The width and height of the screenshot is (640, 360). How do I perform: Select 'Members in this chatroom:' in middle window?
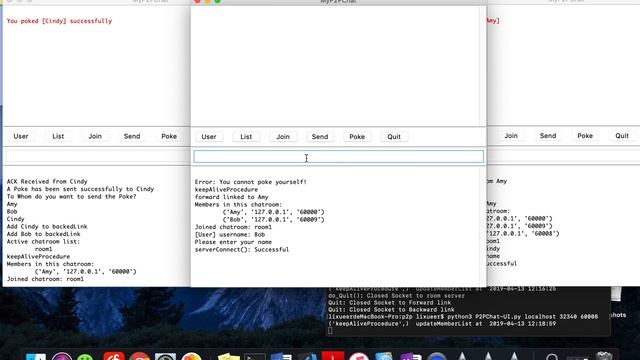pos(238,204)
